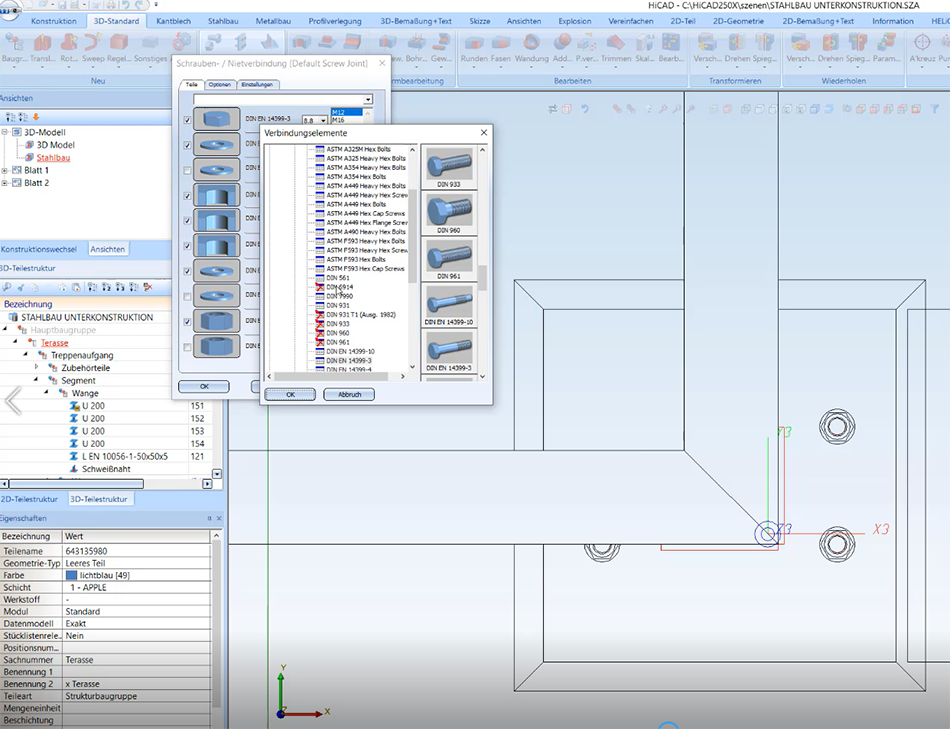Select DIN 931 in the fastener tree
This screenshot has width=950, height=729.
coord(338,305)
